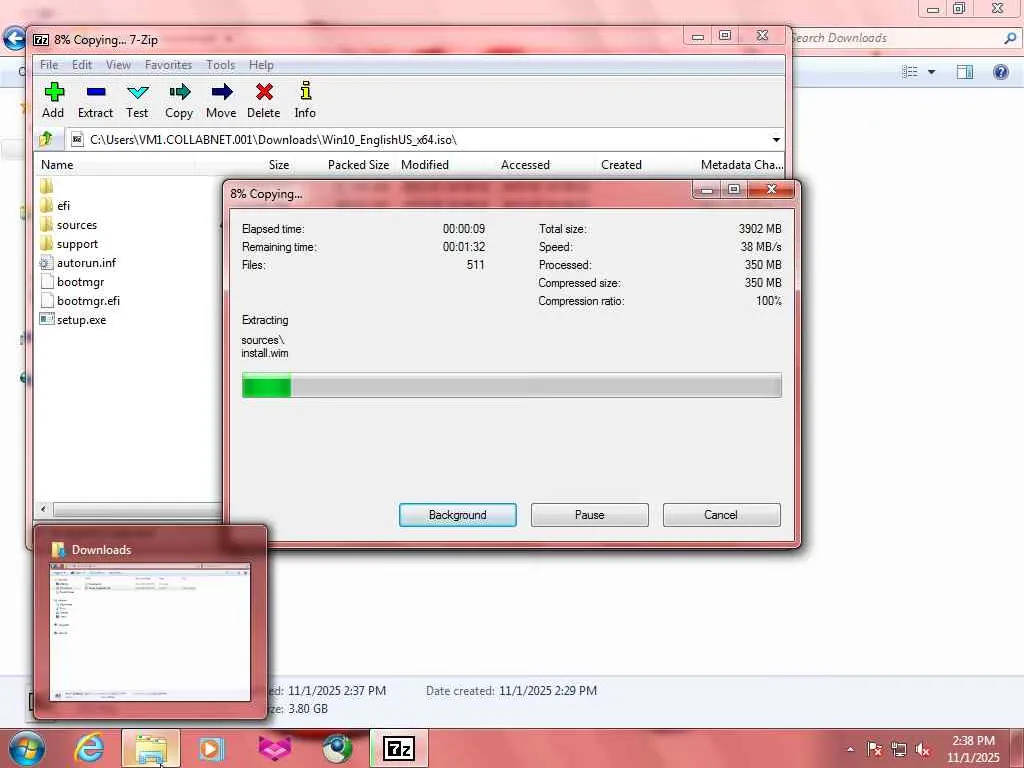Select the sources folder
This screenshot has width=1024, height=768.
68,225
